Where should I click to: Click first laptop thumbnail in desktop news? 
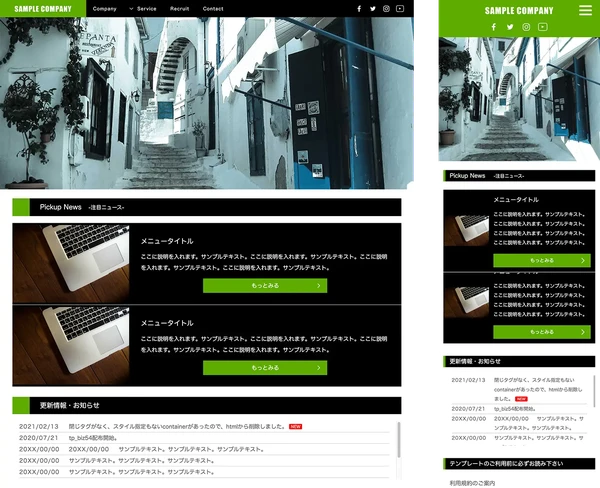pyautogui.click(x=71, y=264)
